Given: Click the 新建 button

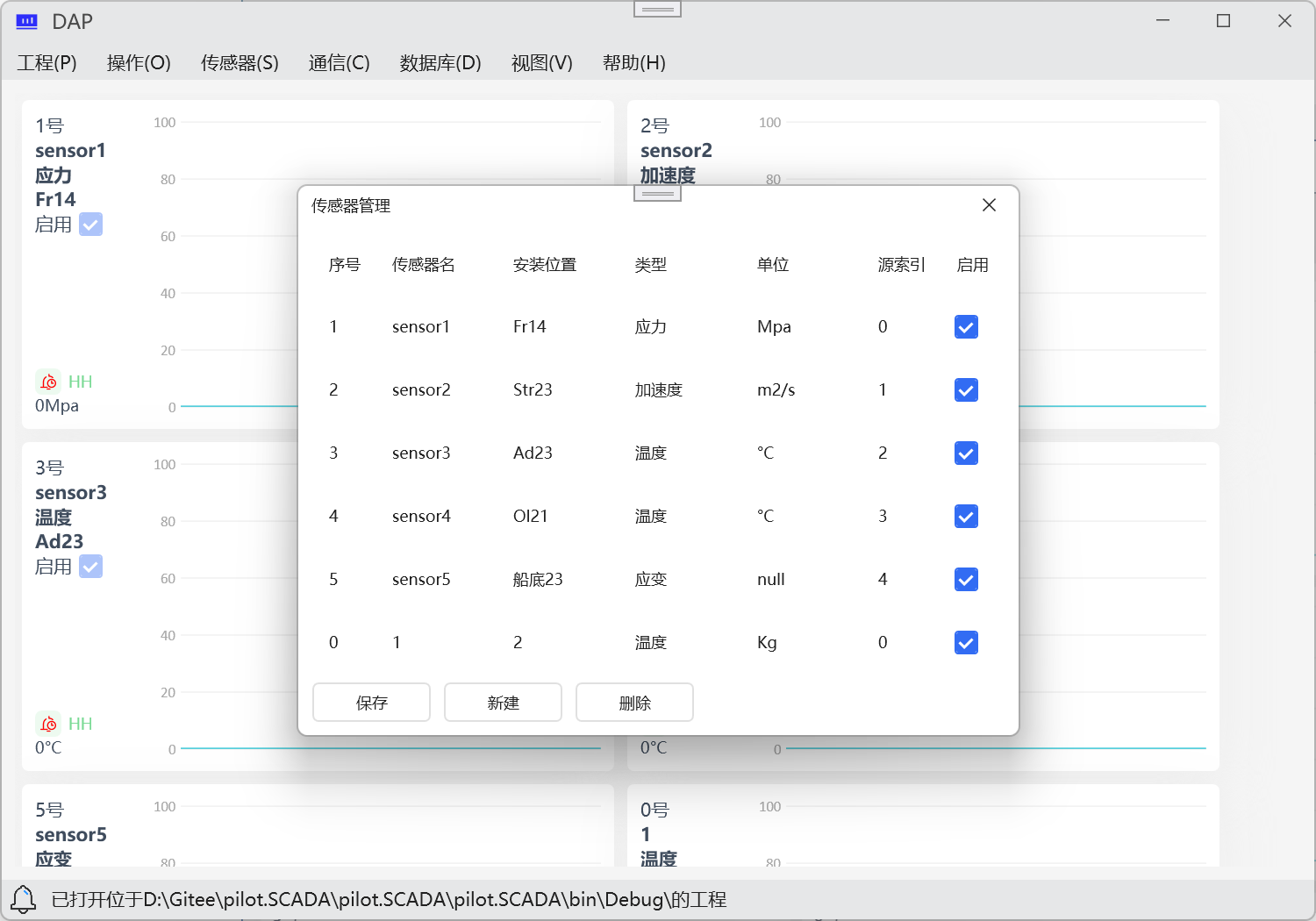Looking at the screenshot, I should coord(503,703).
